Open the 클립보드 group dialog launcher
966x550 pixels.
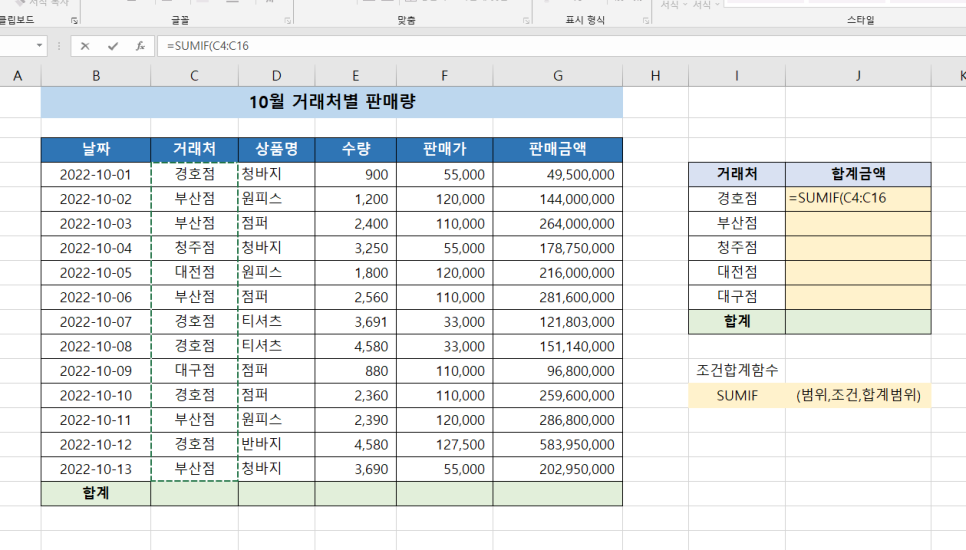point(74,21)
